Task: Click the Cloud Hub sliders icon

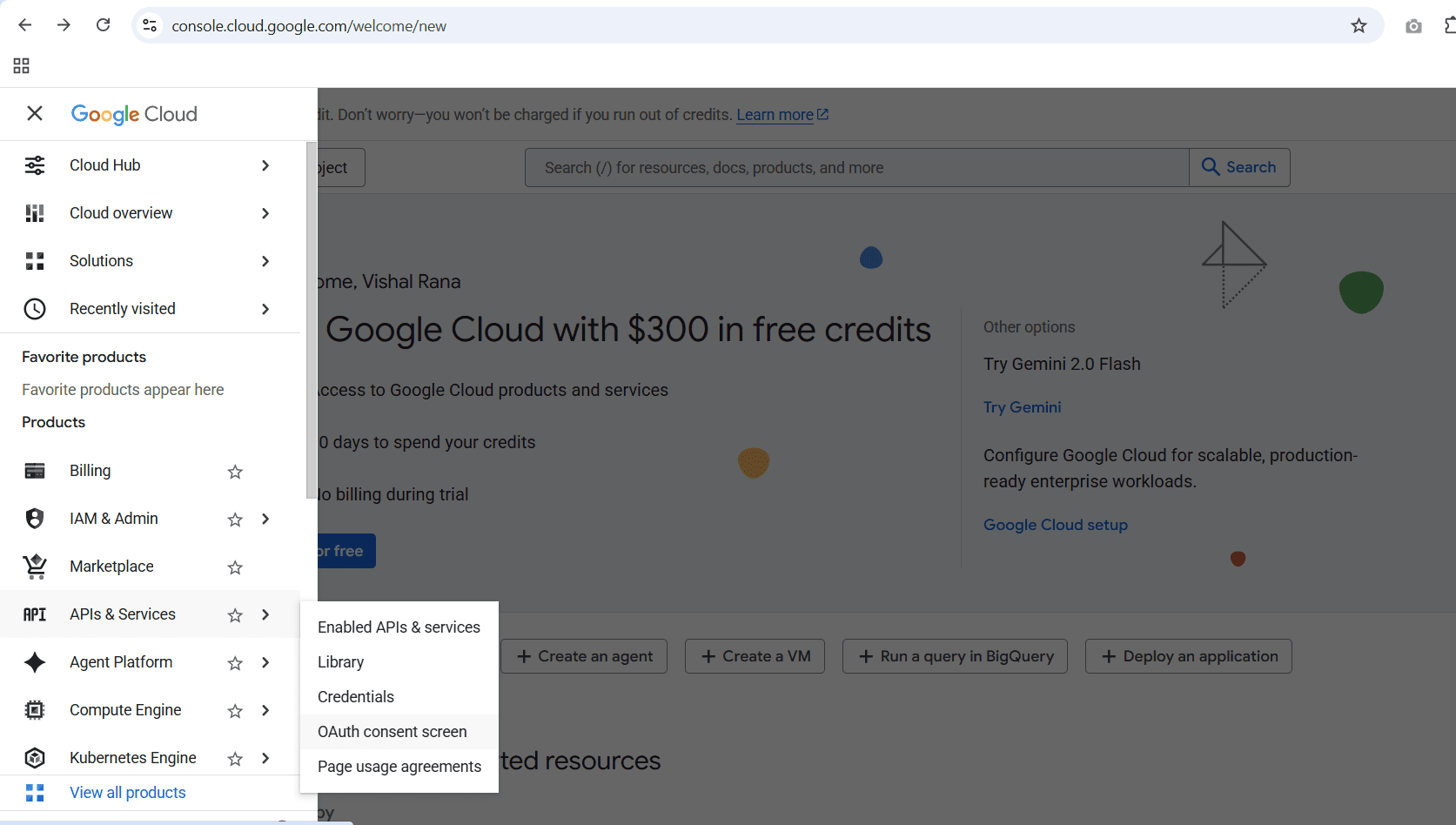Action: pyautogui.click(x=35, y=165)
